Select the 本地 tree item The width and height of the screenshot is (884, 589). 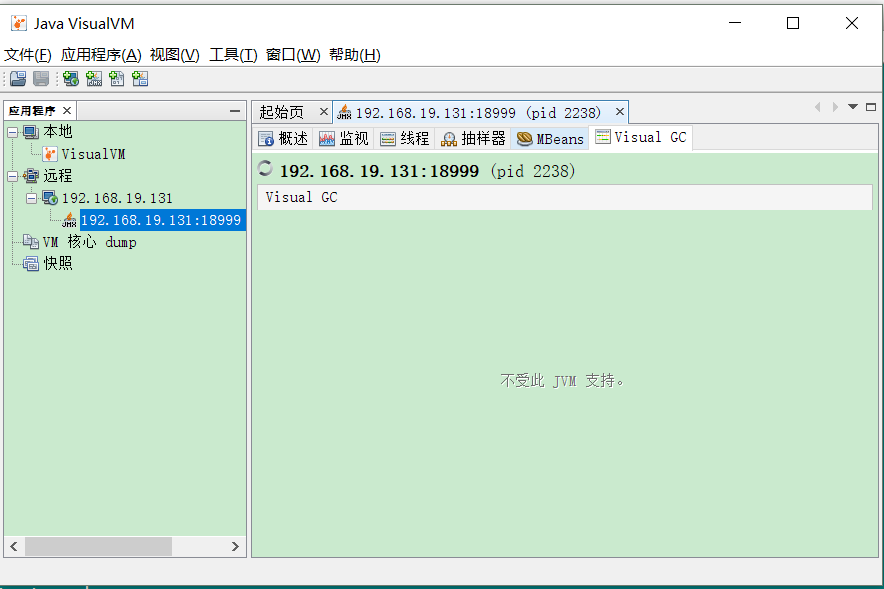point(58,132)
